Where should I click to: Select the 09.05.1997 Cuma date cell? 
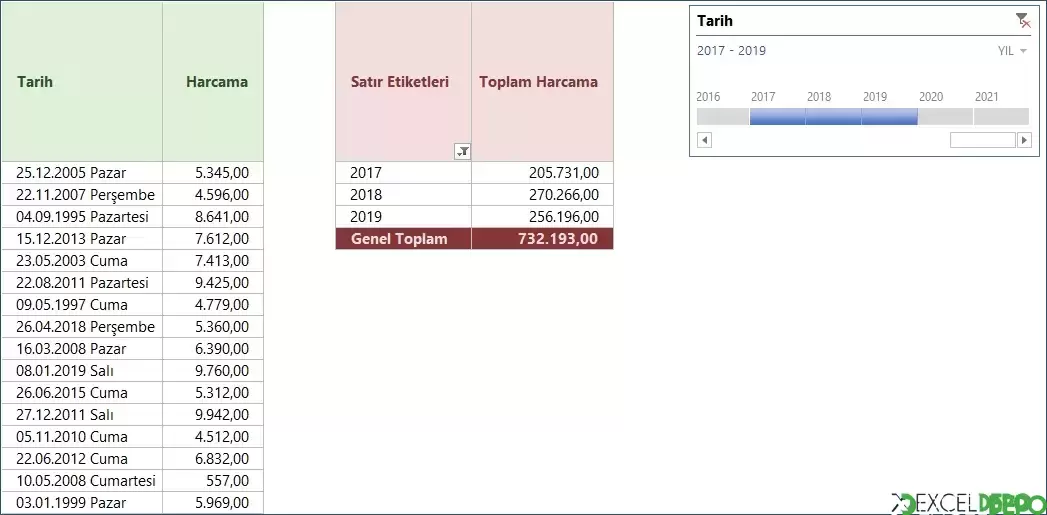pos(81,305)
